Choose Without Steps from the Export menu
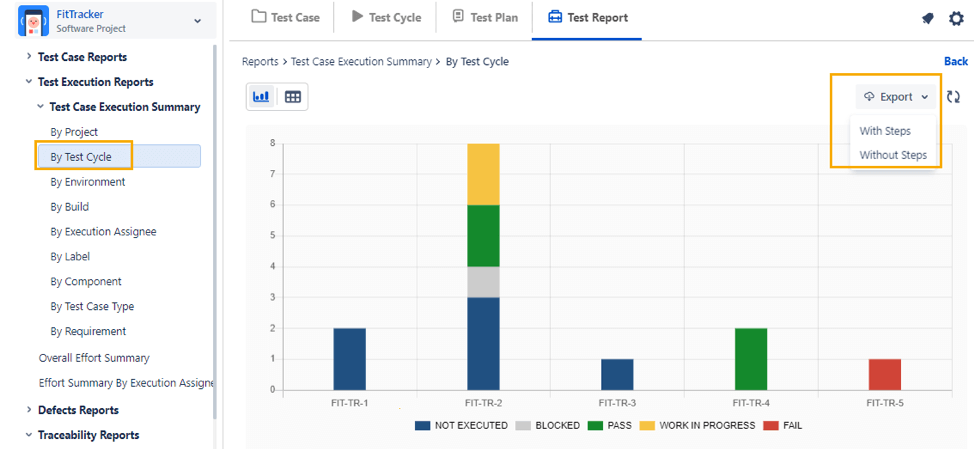 tap(893, 155)
